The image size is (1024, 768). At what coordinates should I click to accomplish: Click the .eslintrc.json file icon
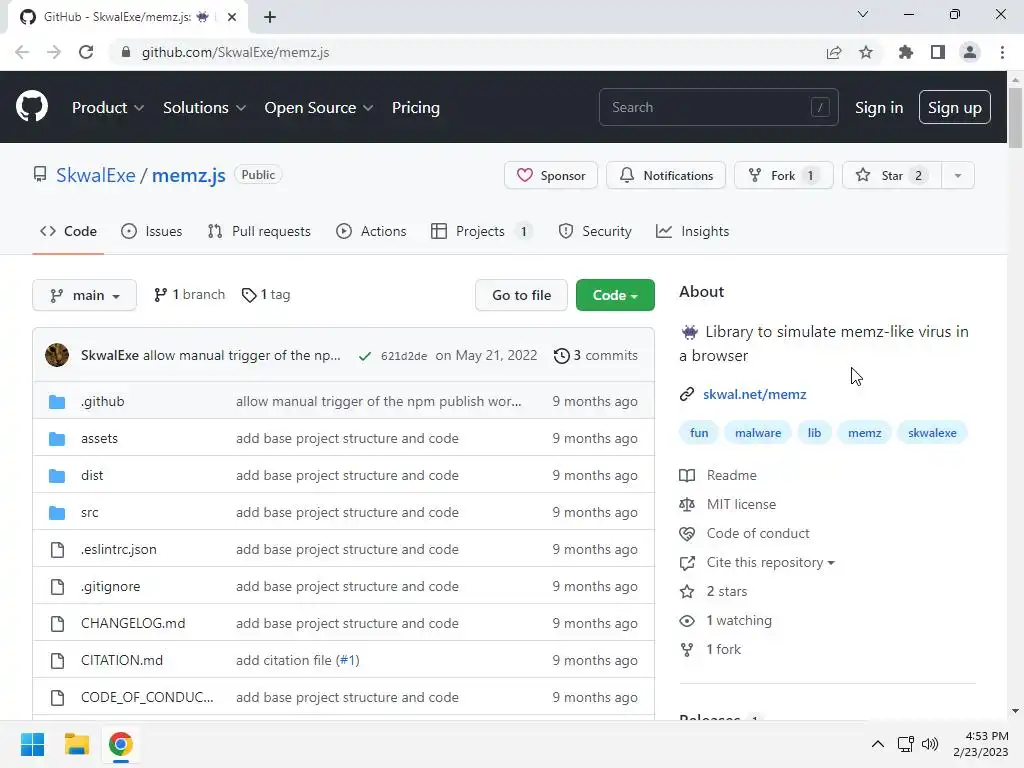click(x=57, y=550)
